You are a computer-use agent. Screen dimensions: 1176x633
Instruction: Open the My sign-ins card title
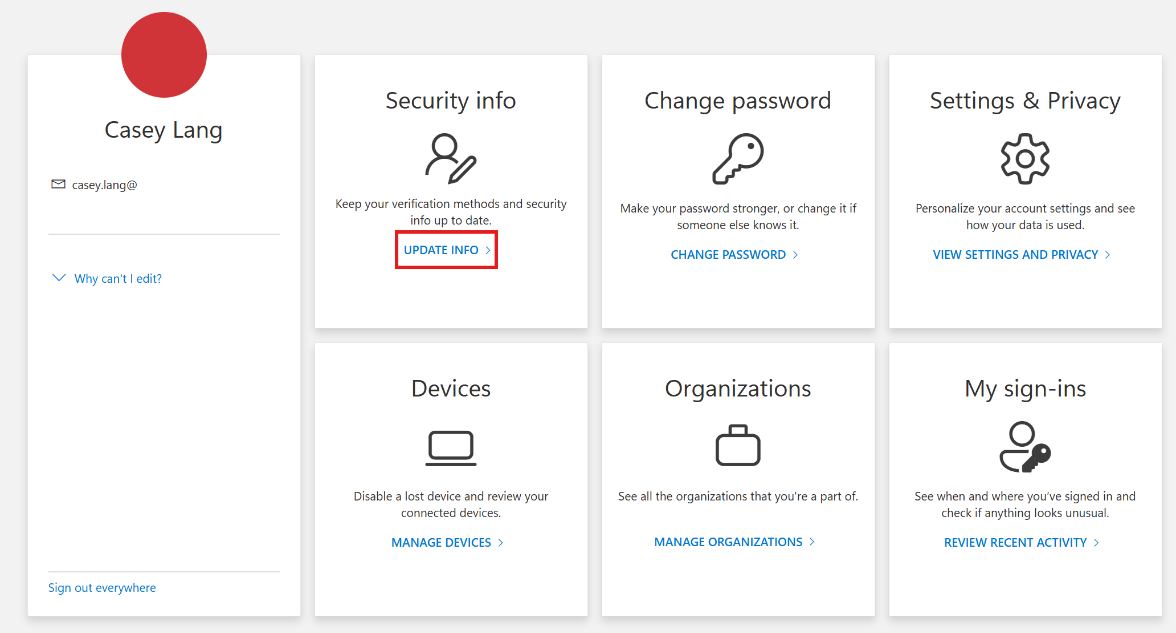tap(1024, 388)
